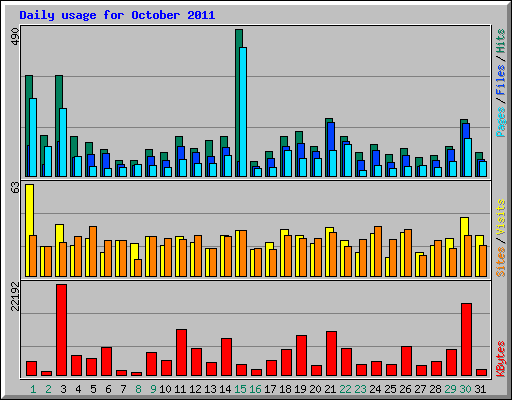
Task: Click day 31 on the x-axis
Action: [480, 389]
